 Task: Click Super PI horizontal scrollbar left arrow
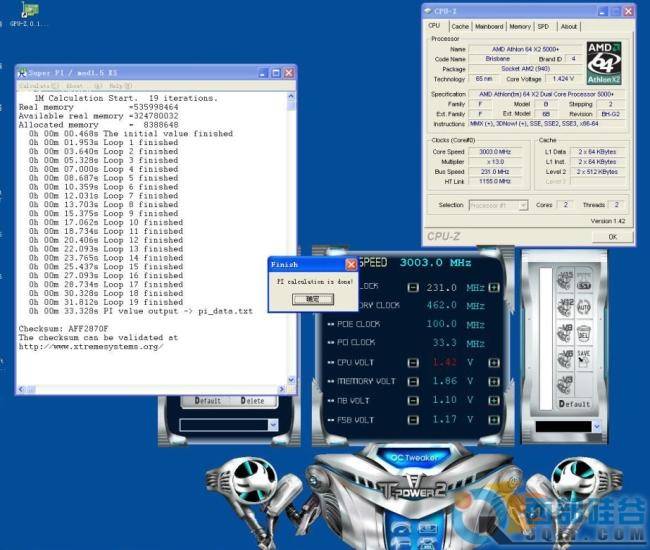[x=22, y=389]
